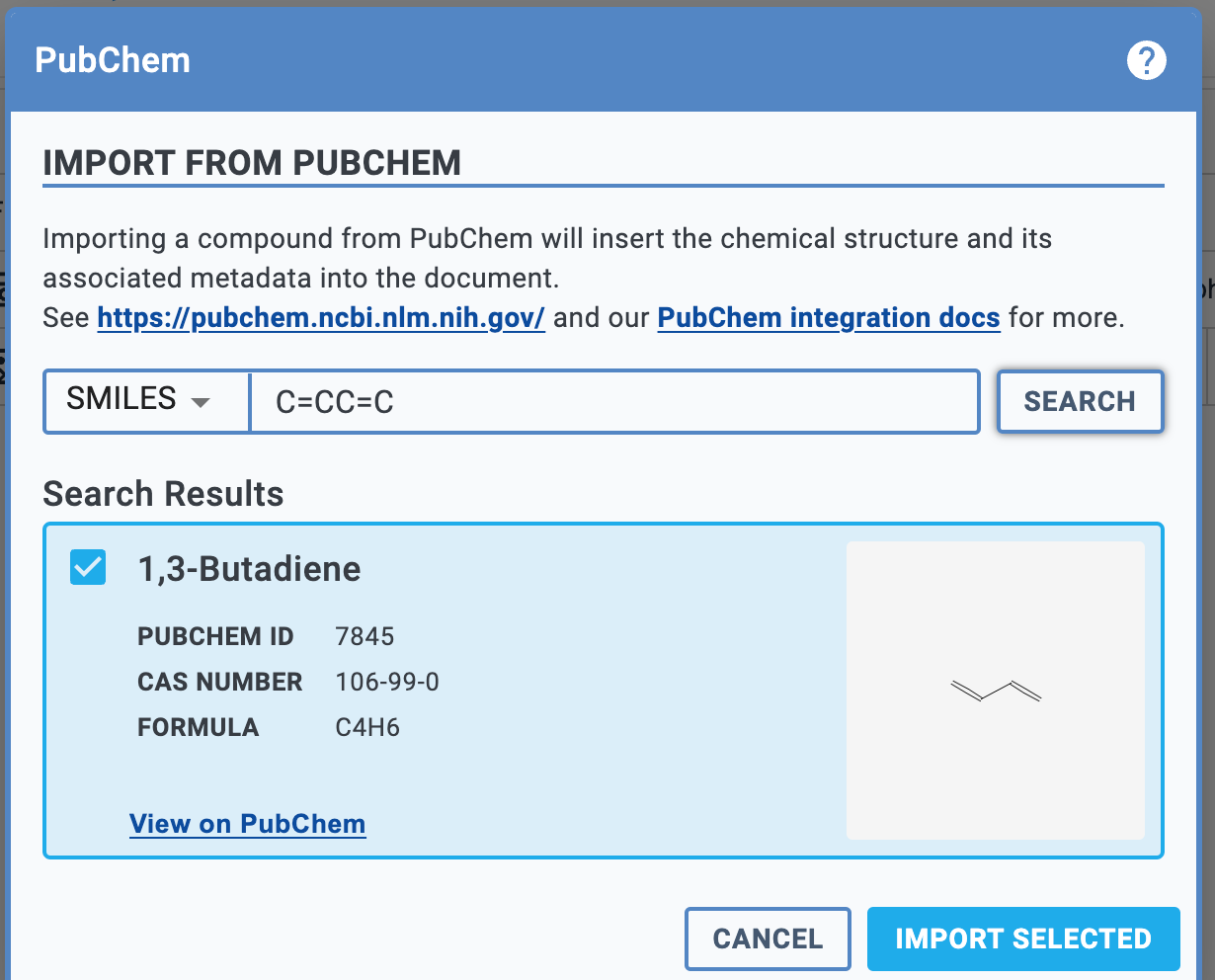Click the PubChem dialog title
1215x980 pixels.
click(x=113, y=60)
